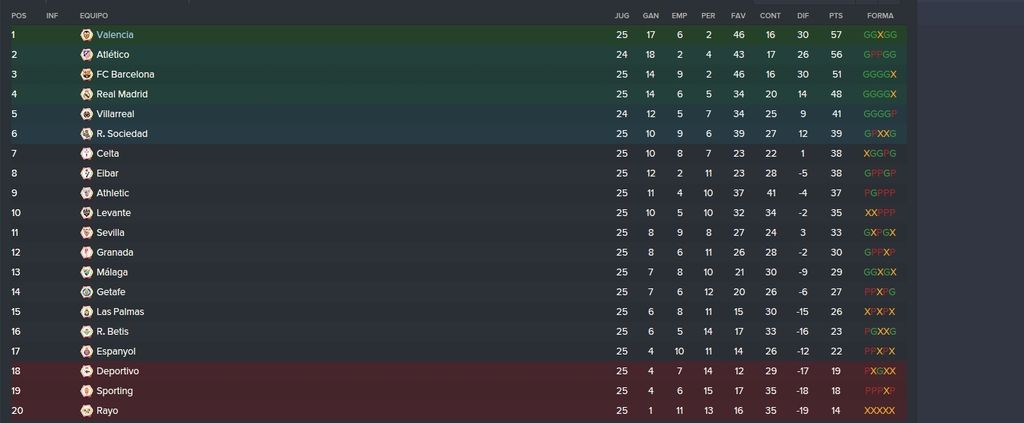Screen dimensions: 1024x423
Task: Select the Espanyol table row
Action: point(458,351)
